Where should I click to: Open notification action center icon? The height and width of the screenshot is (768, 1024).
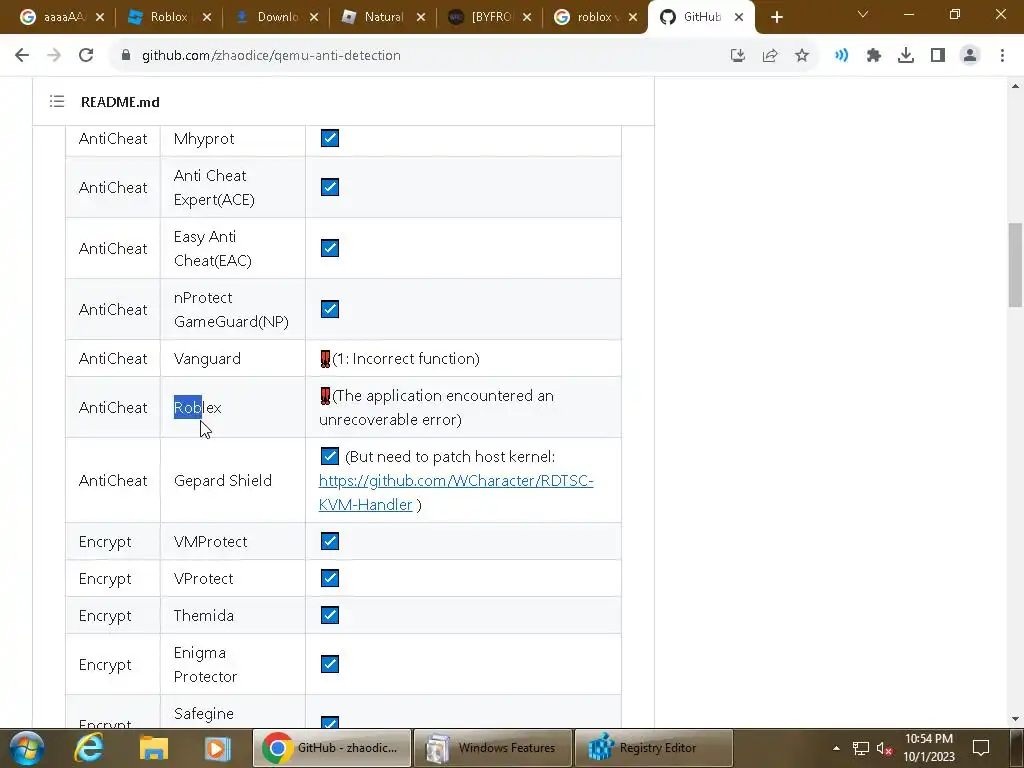(981, 748)
